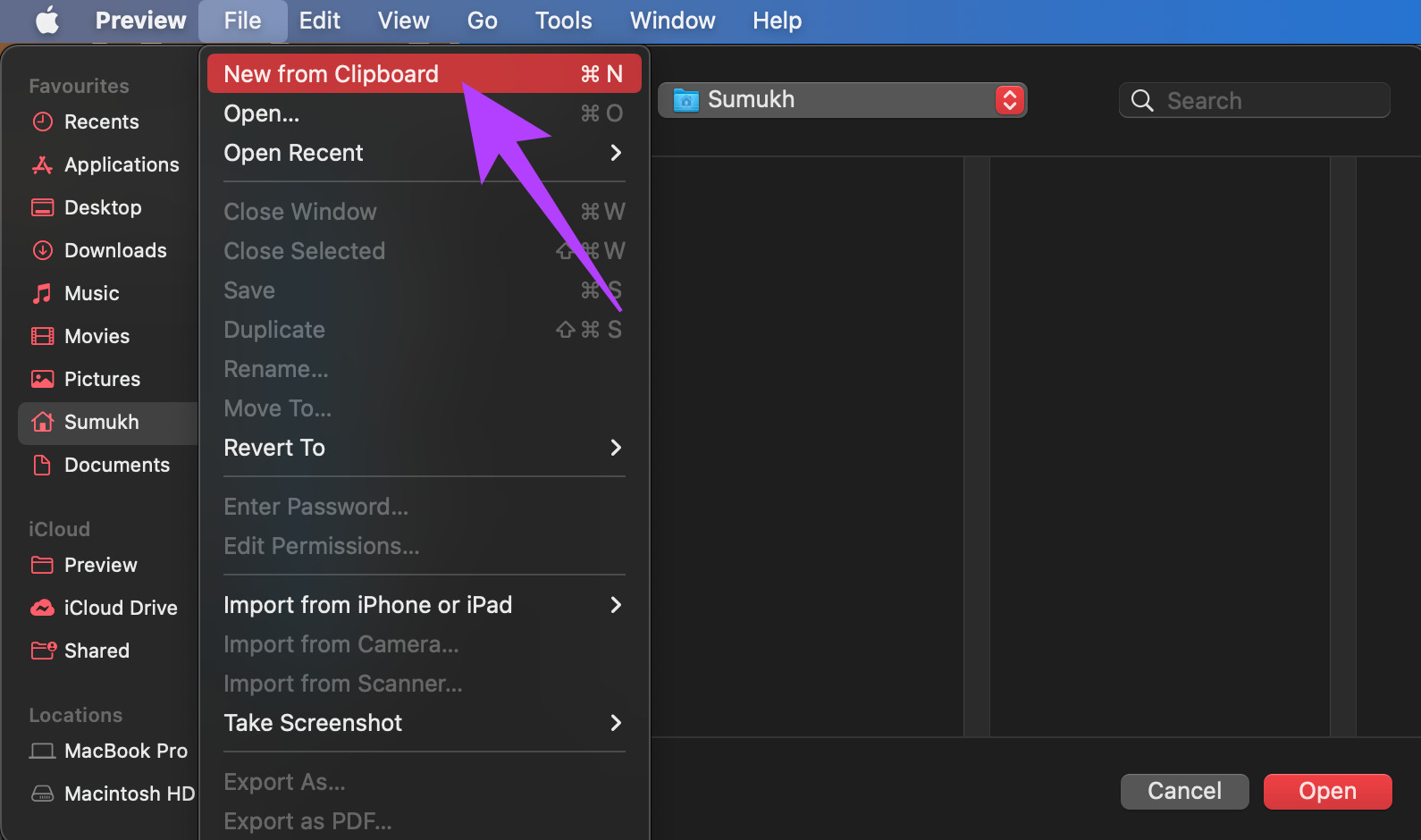Open the Apple menu icon
The height and width of the screenshot is (840, 1421).
pos(47,21)
